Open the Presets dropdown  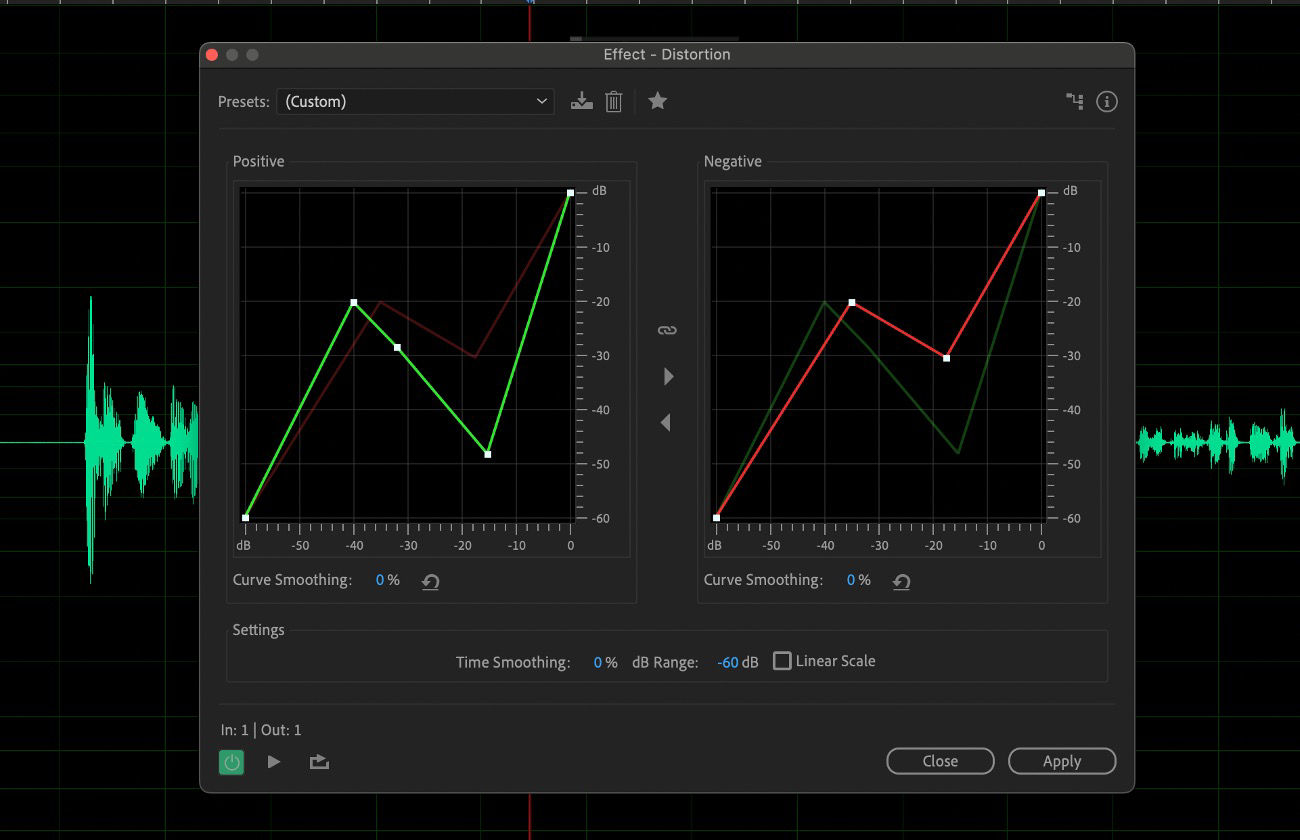click(415, 101)
